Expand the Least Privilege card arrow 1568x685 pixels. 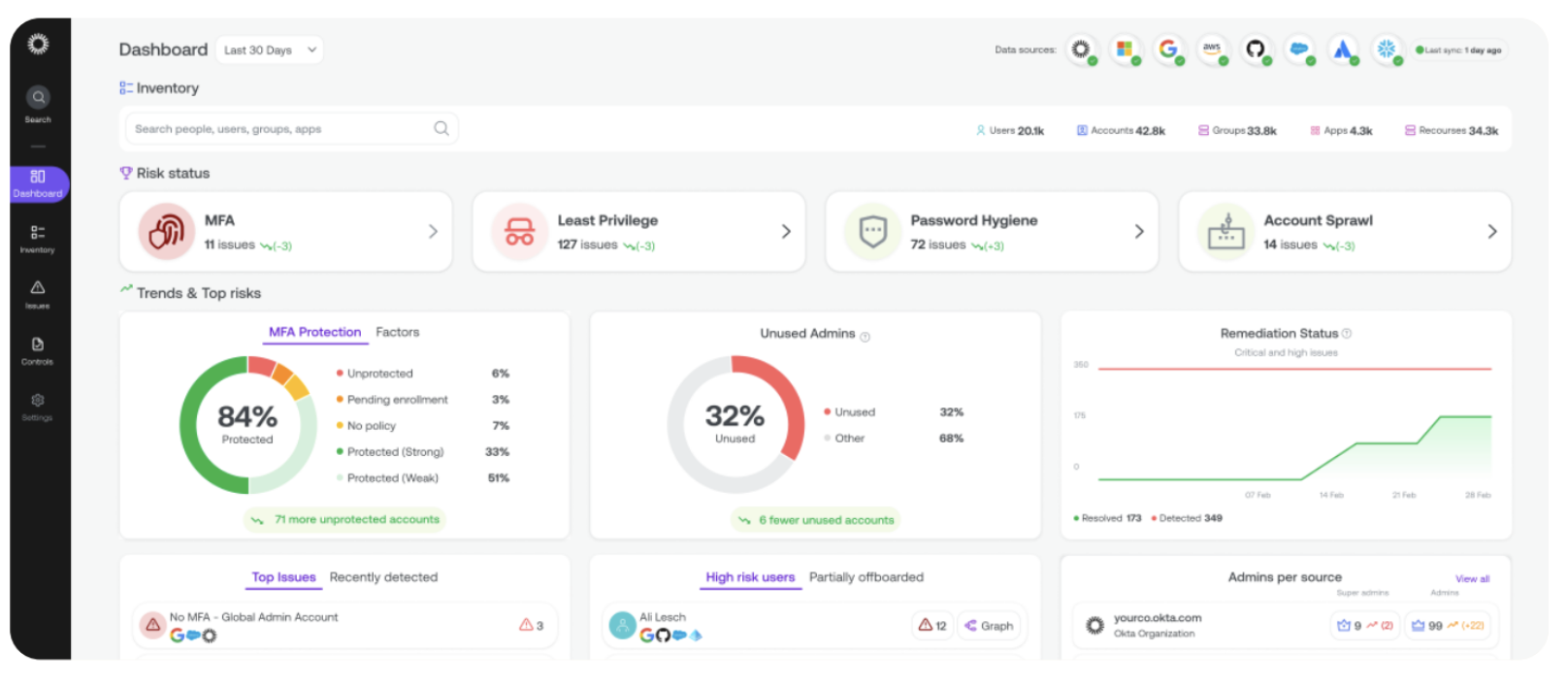coord(786,232)
